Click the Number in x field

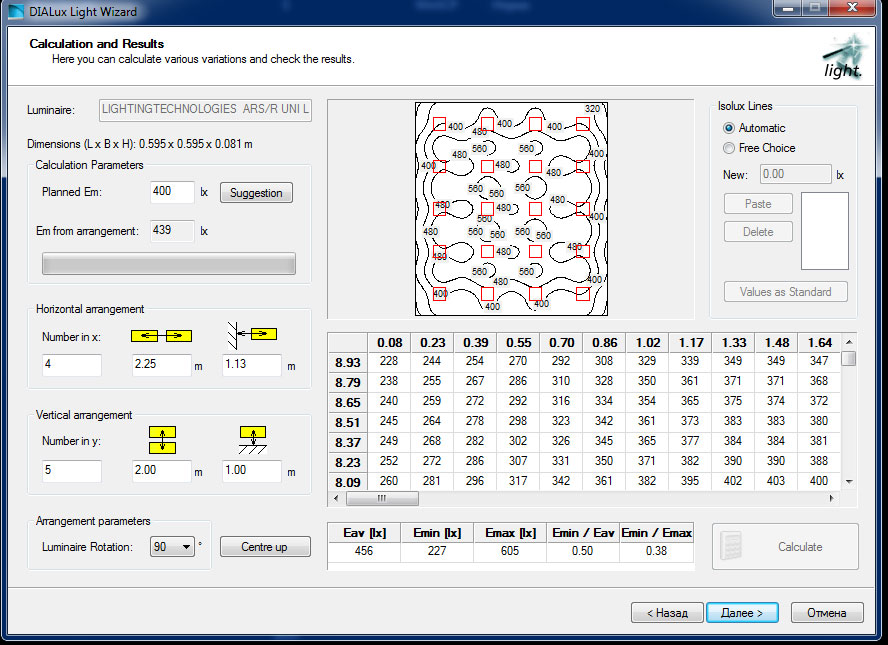pos(71,365)
